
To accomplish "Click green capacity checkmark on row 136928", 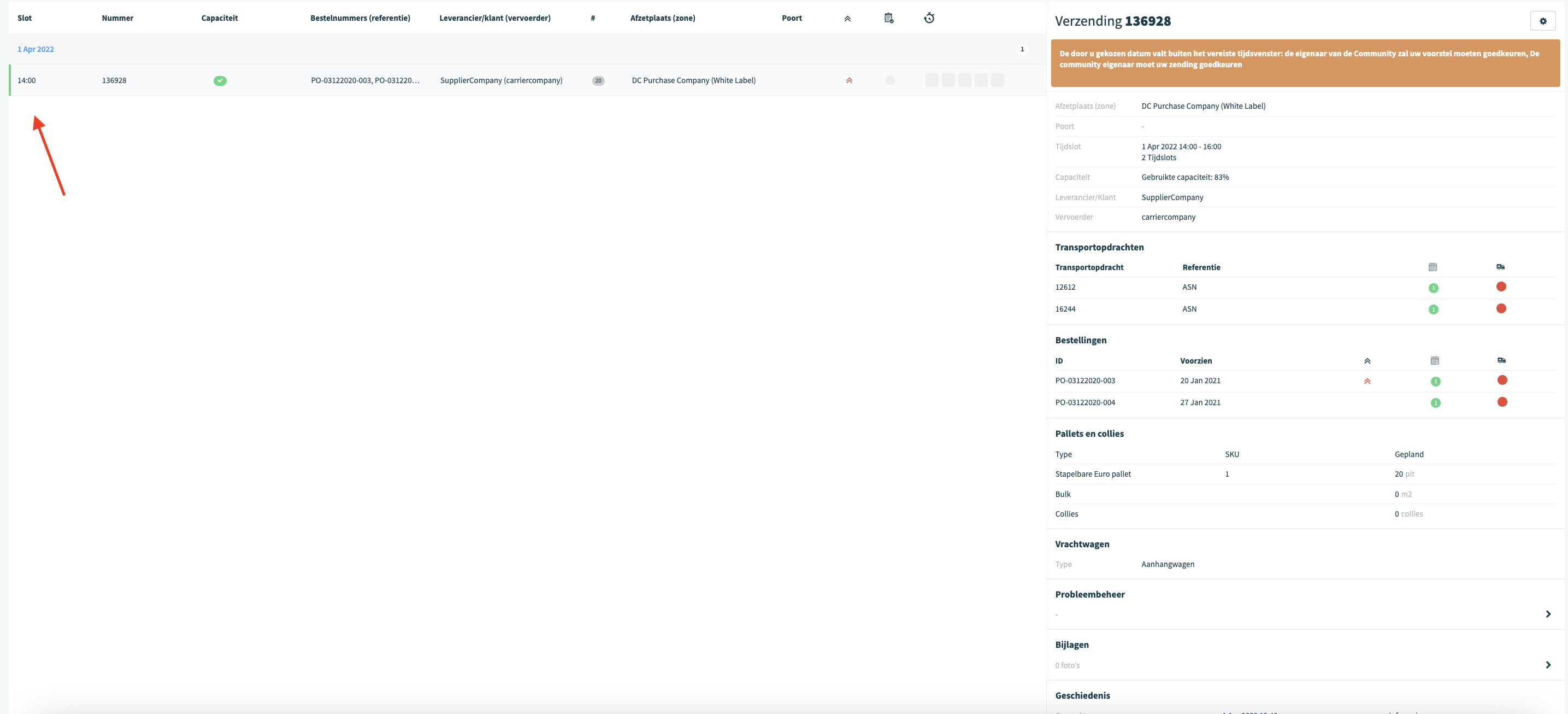I will point(220,80).
